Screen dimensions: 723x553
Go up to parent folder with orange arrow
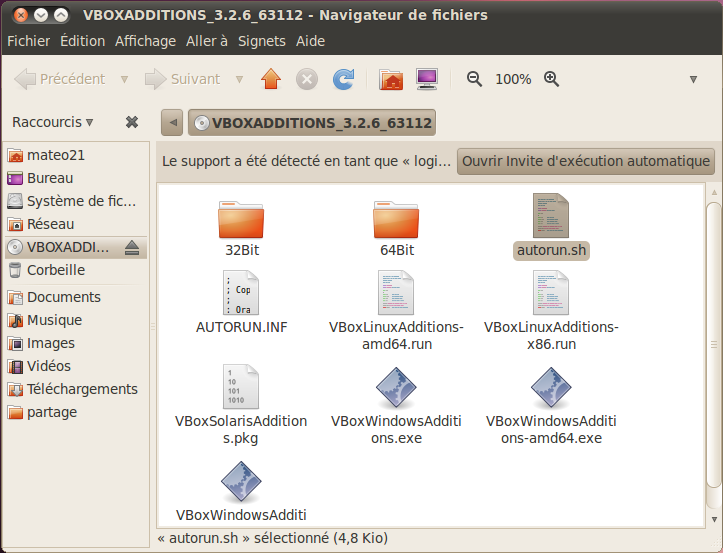271,79
